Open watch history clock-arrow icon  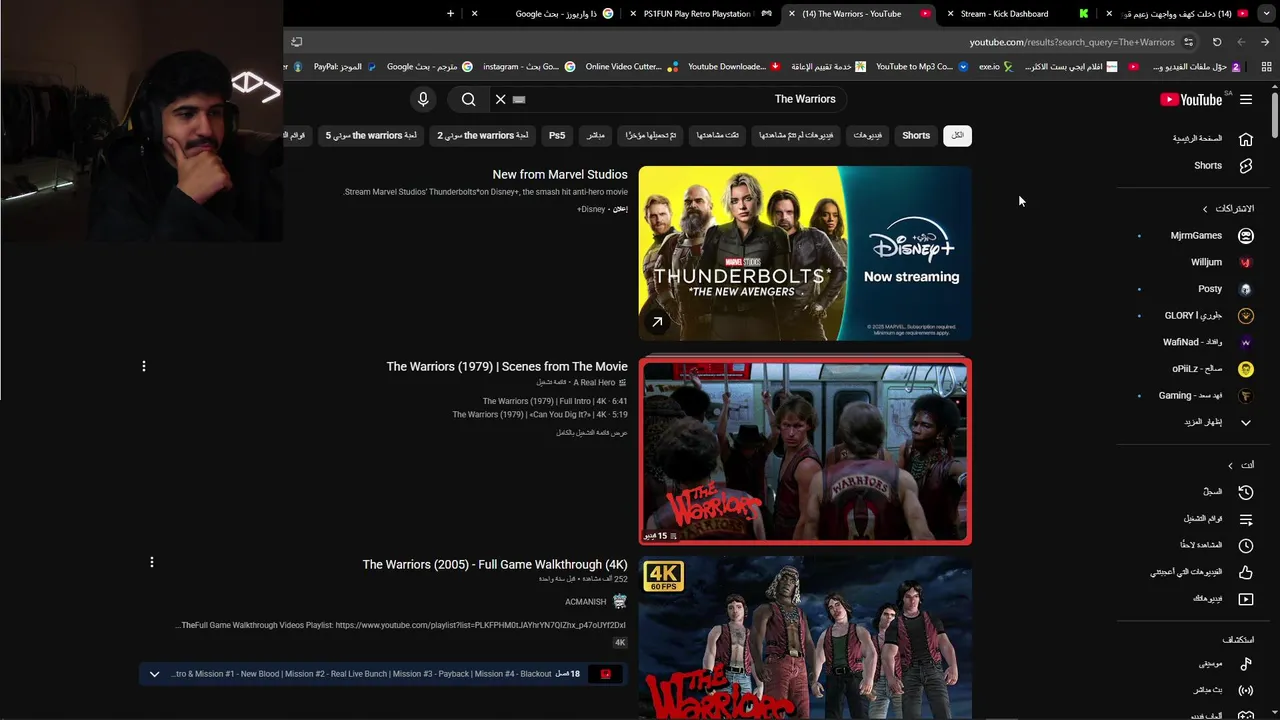1246,492
